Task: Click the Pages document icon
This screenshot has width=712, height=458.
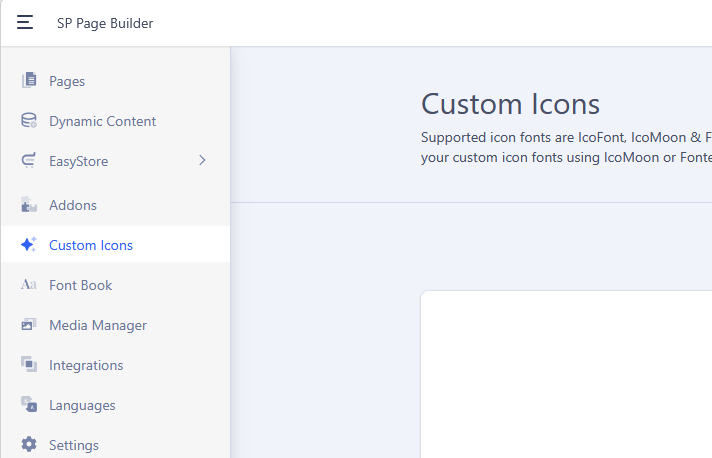Action: 29,80
